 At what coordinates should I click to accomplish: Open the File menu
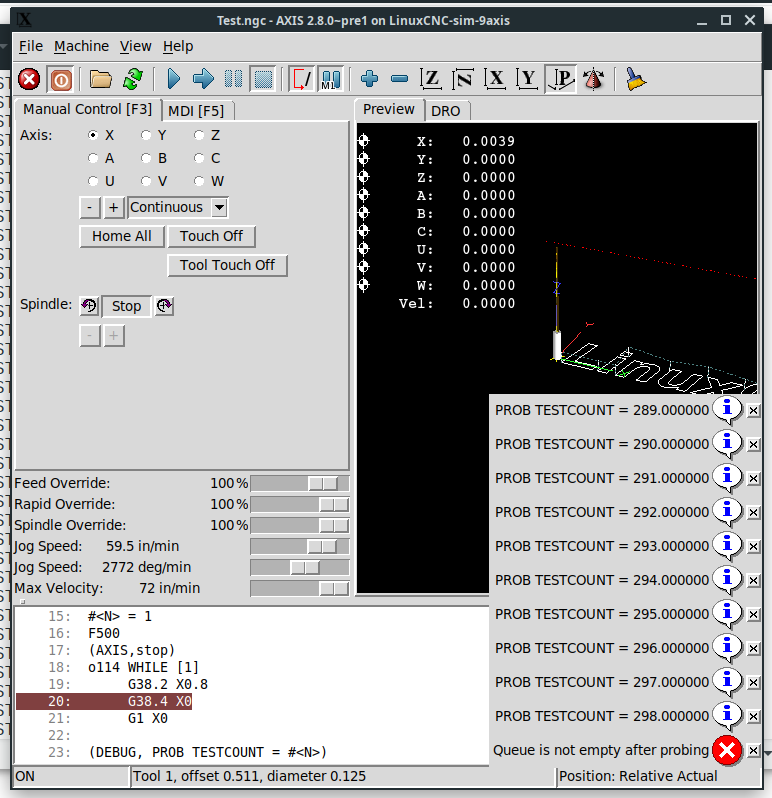click(31, 46)
